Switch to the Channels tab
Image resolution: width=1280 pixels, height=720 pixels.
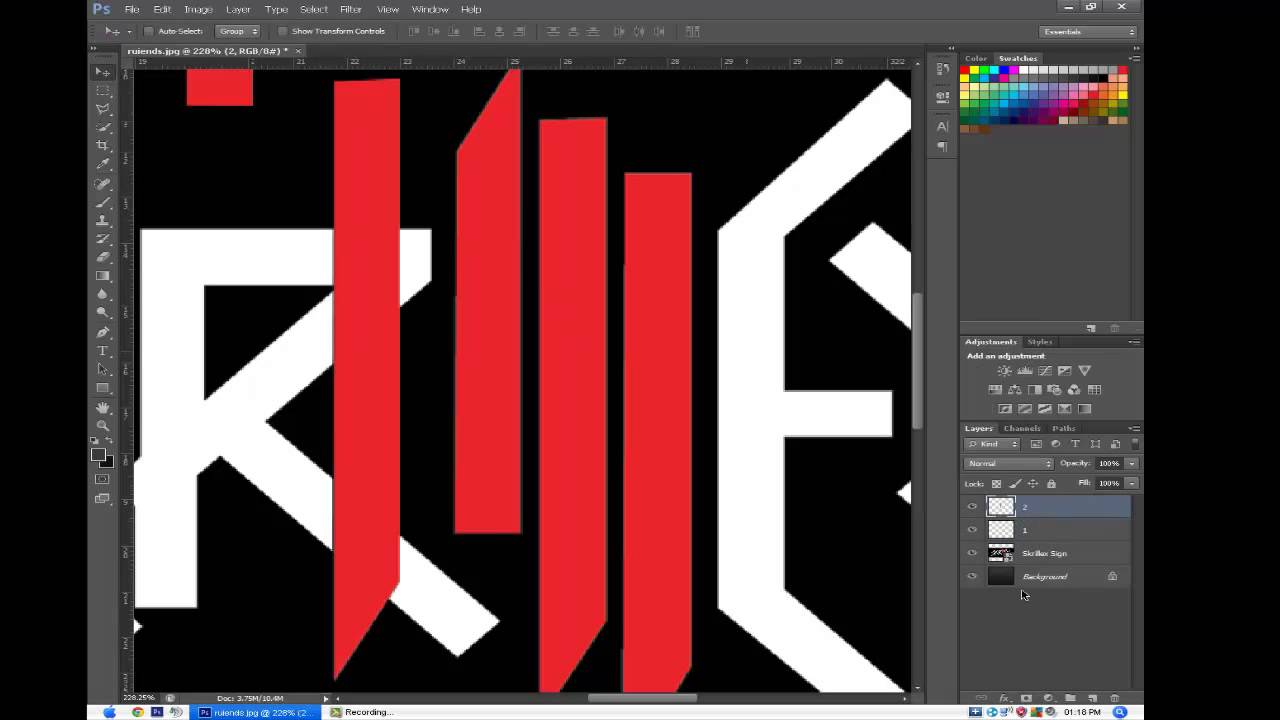click(x=1022, y=428)
